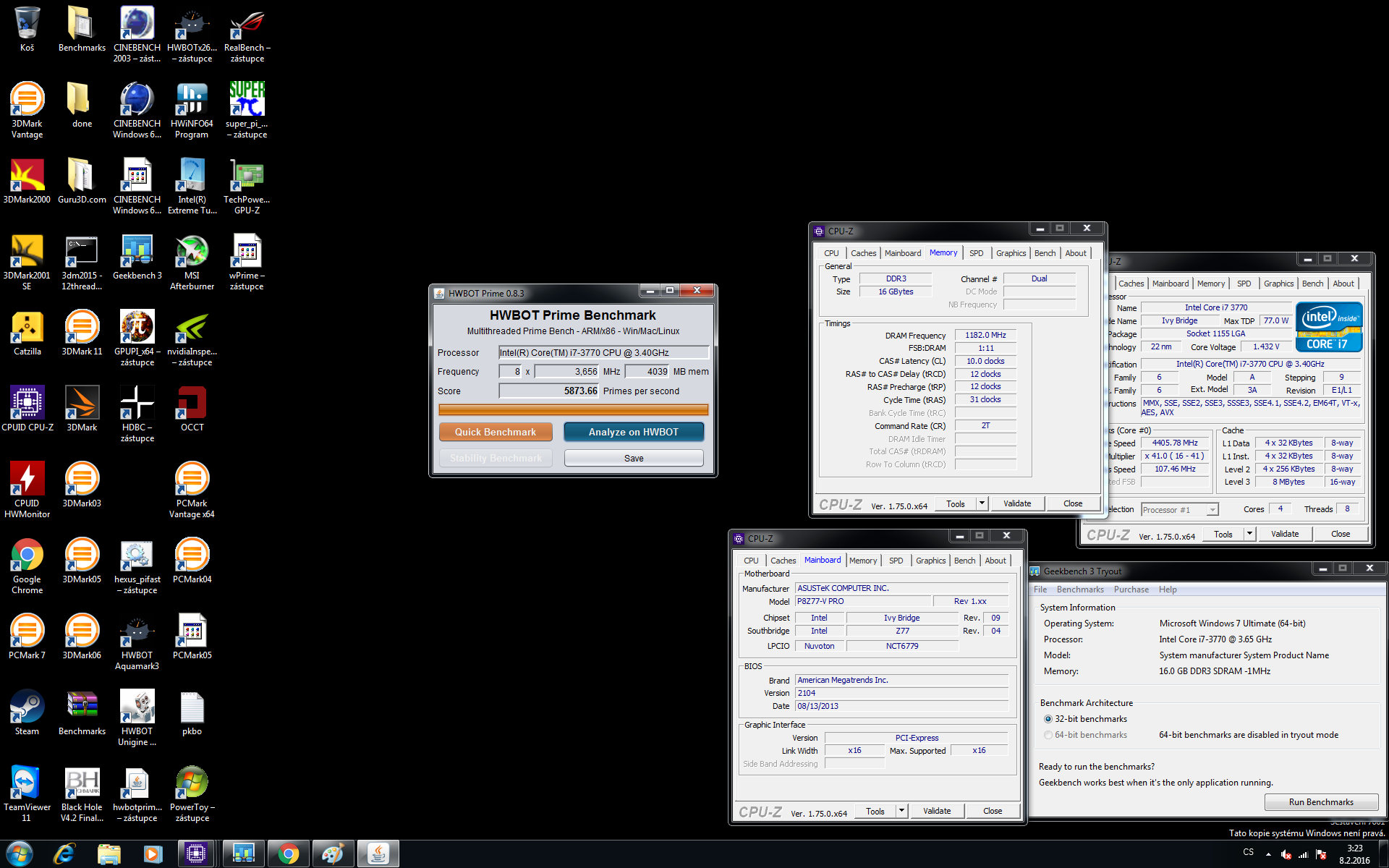This screenshot has height=868, width=1389.
Task: Open the Windows Start button
Action: pos(19,854)
